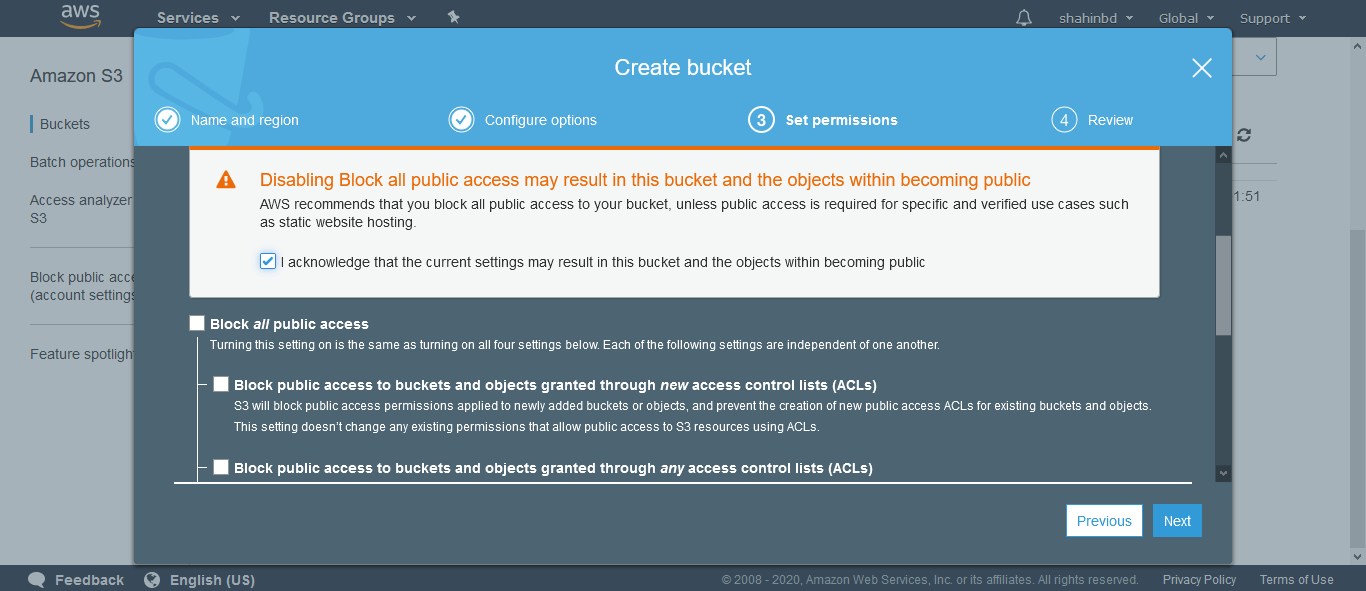Expand Resource Groups dropdown

pos(343,18)
